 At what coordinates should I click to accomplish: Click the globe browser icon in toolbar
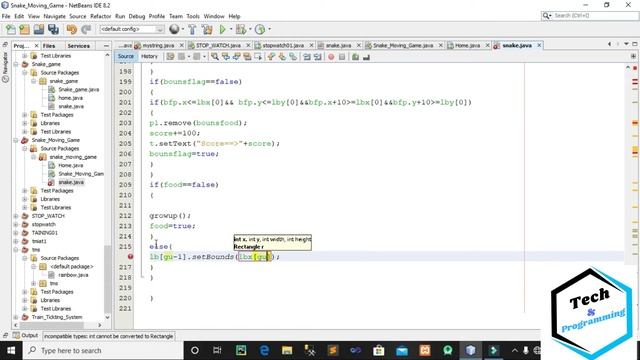tap(174, 29)
